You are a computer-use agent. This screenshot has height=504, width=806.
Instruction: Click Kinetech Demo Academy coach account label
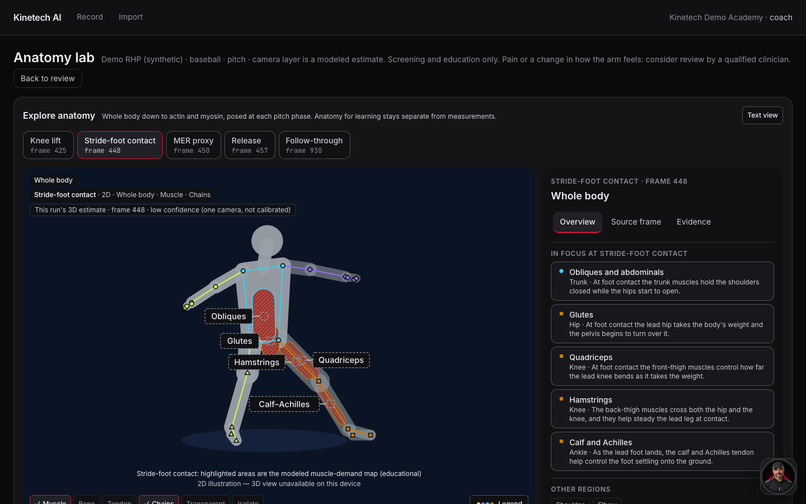click(730, 17)
